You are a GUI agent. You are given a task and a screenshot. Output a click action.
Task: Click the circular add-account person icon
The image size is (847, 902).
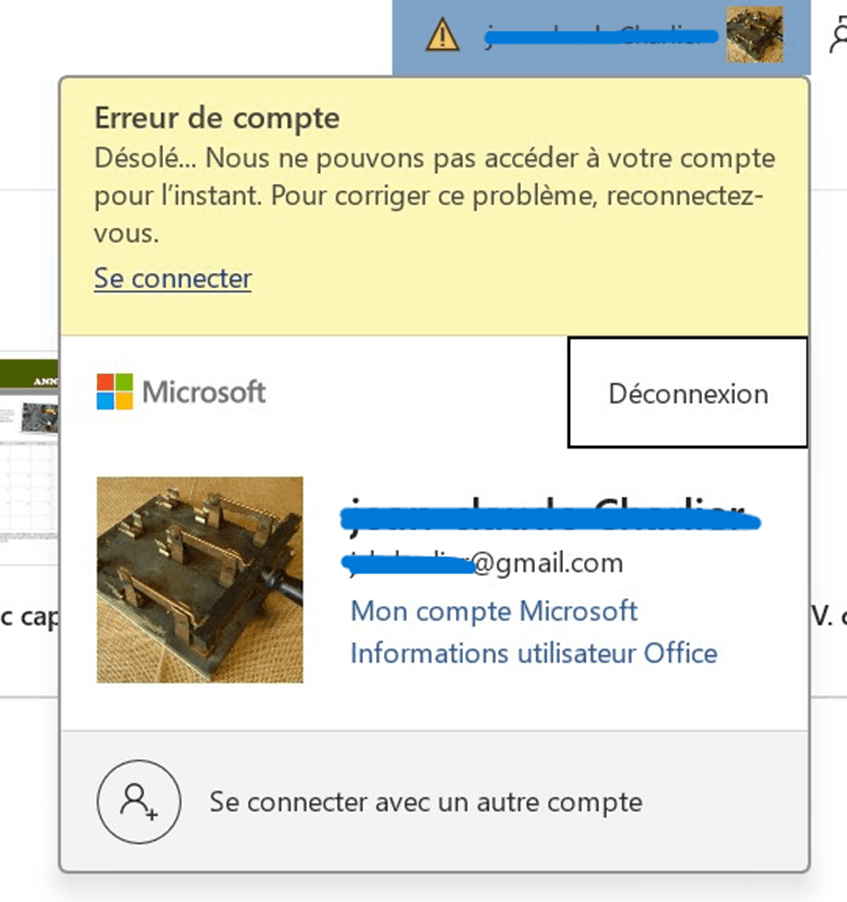click(x=139, y=802)
